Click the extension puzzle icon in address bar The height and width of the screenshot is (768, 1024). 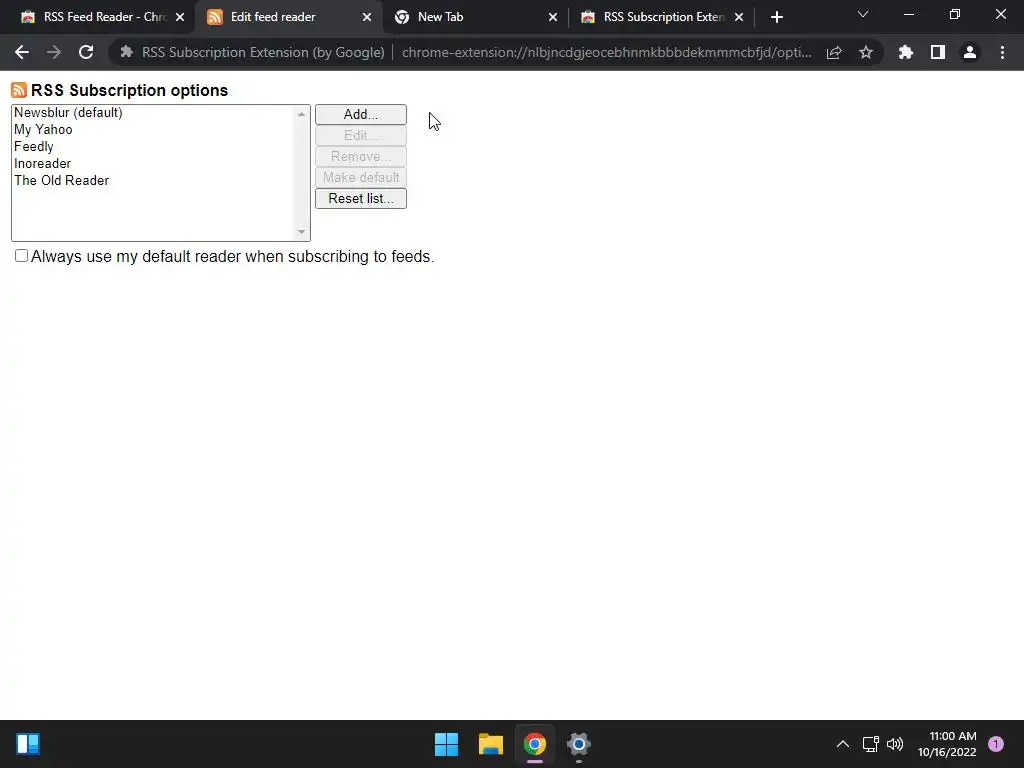(127, 52)
